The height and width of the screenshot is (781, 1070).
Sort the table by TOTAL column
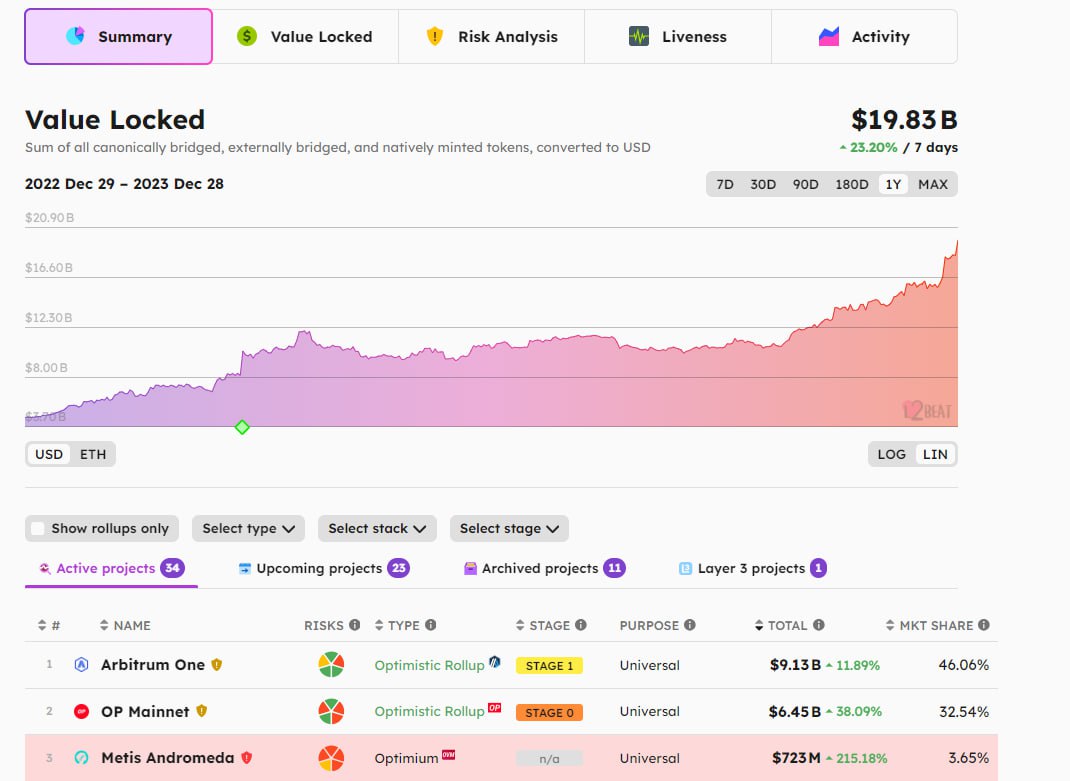click(781, 625)
